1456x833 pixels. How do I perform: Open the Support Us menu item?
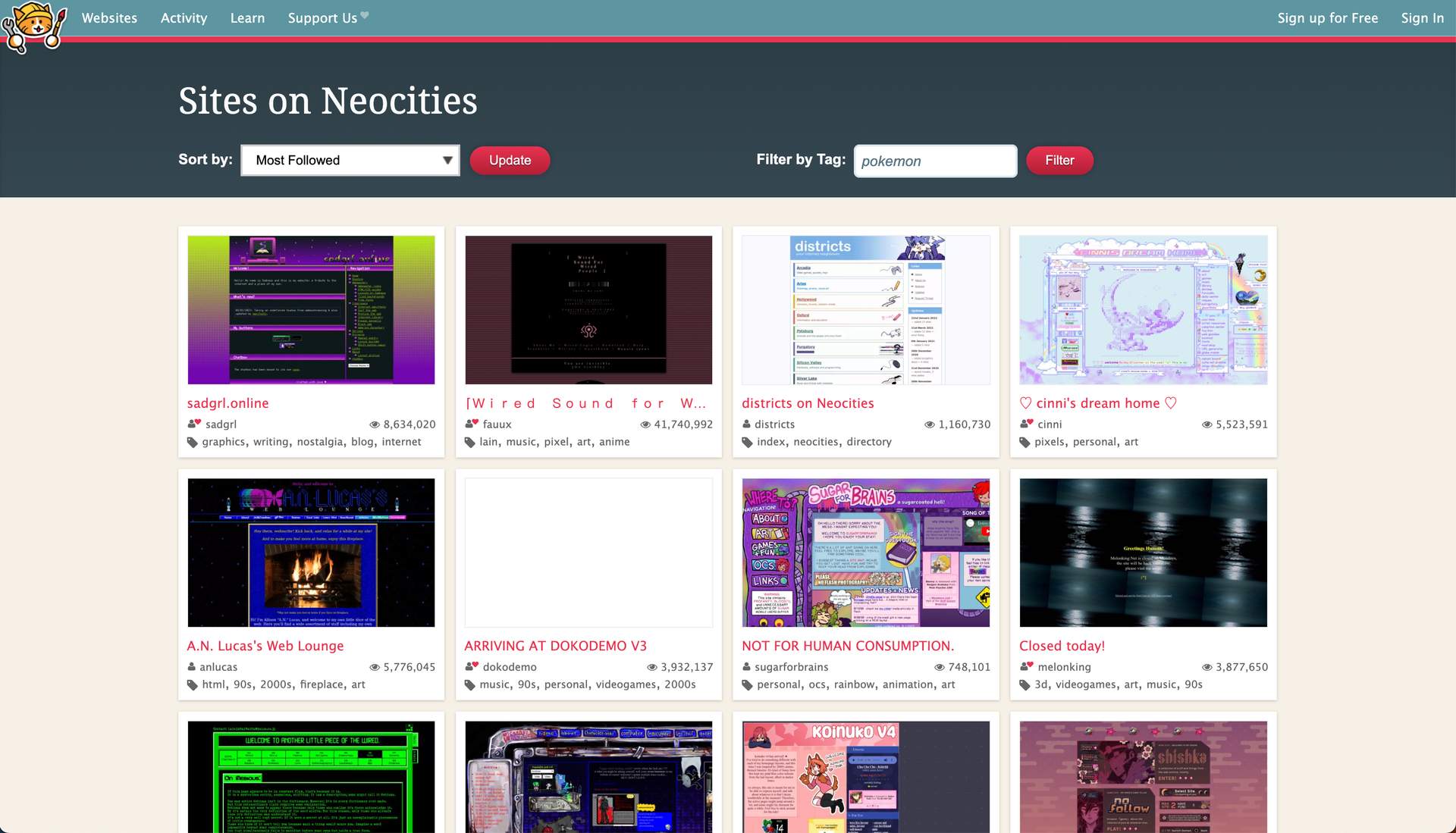(x=322, y=17)
